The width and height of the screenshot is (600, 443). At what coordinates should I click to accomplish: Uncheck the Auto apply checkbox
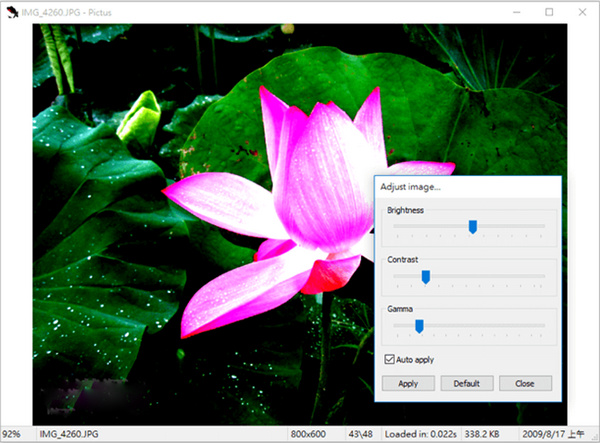click(x=390, y=359)
